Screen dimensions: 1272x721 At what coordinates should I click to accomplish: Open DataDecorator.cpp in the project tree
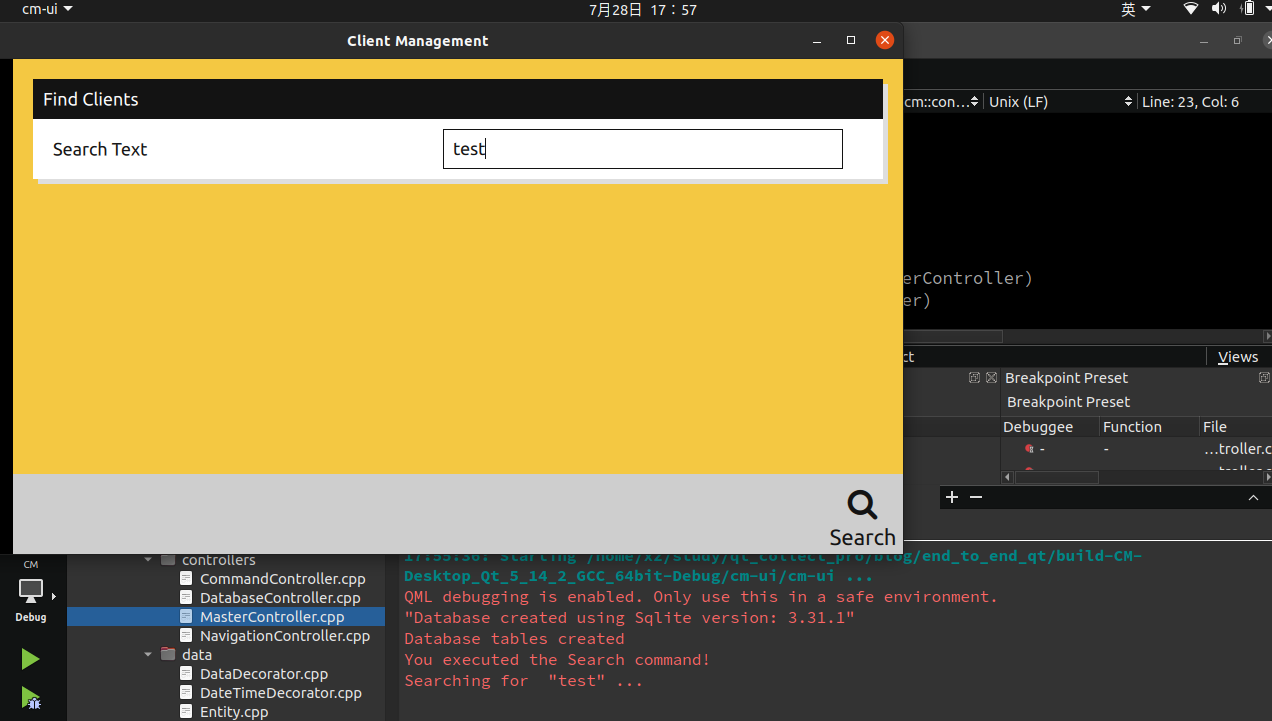click(264, 674)
